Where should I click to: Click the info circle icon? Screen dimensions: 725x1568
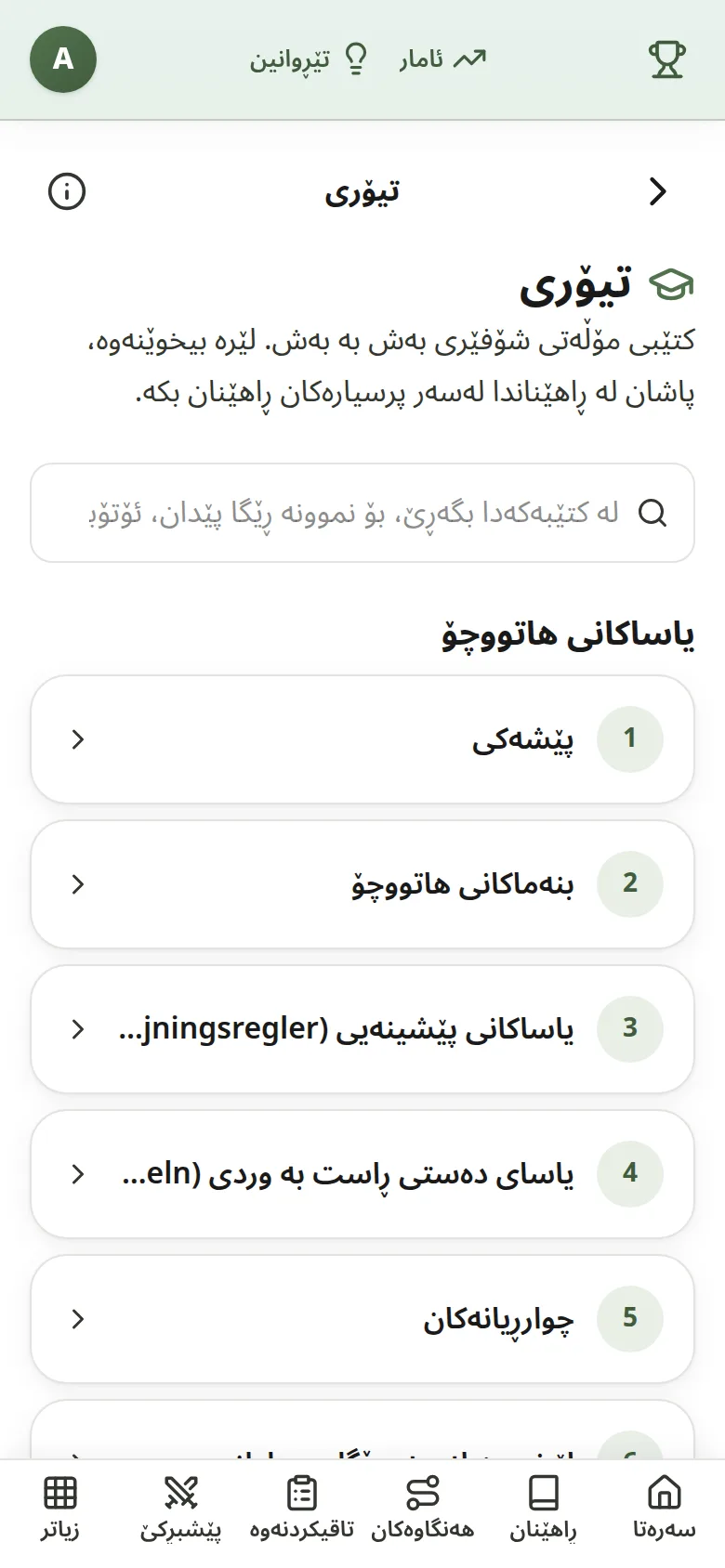pos(67,191)
